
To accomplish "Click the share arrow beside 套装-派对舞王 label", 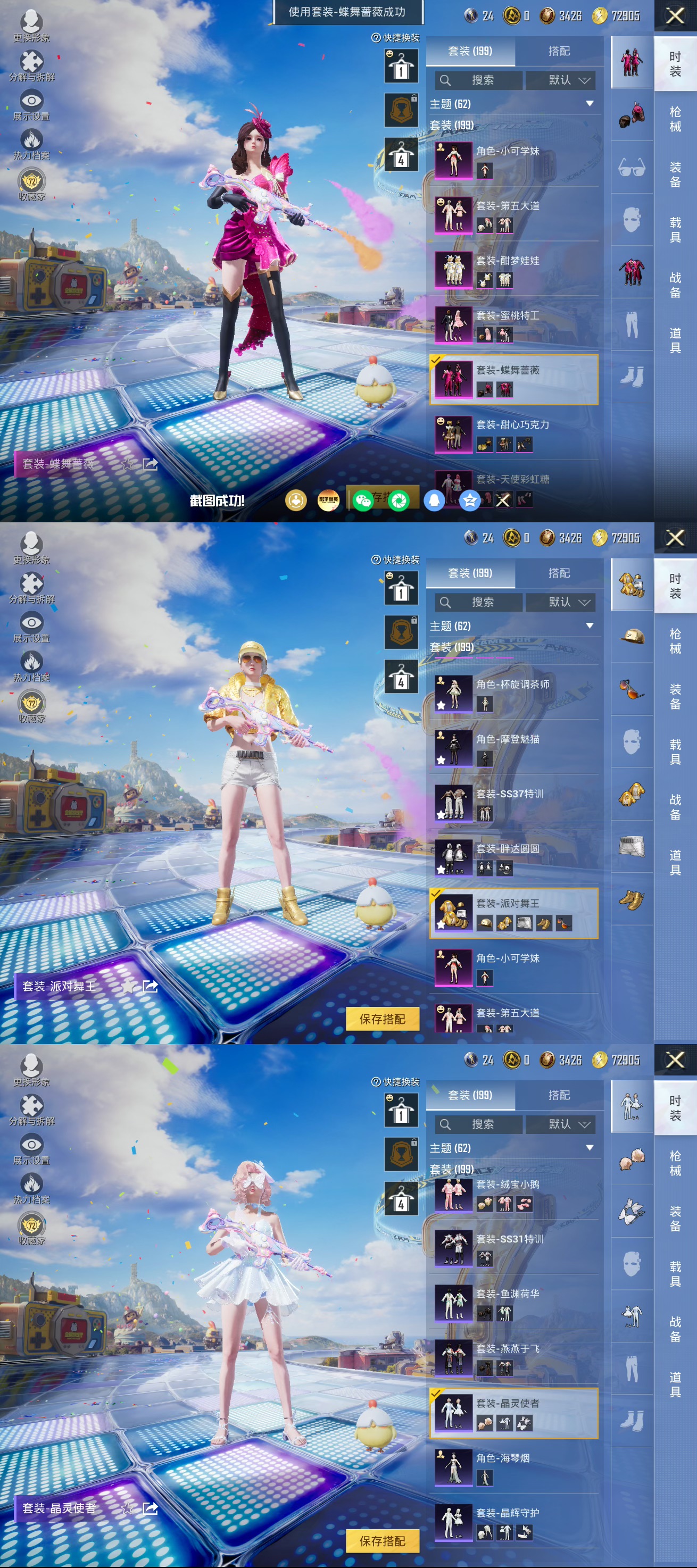I will coord(150,986).
